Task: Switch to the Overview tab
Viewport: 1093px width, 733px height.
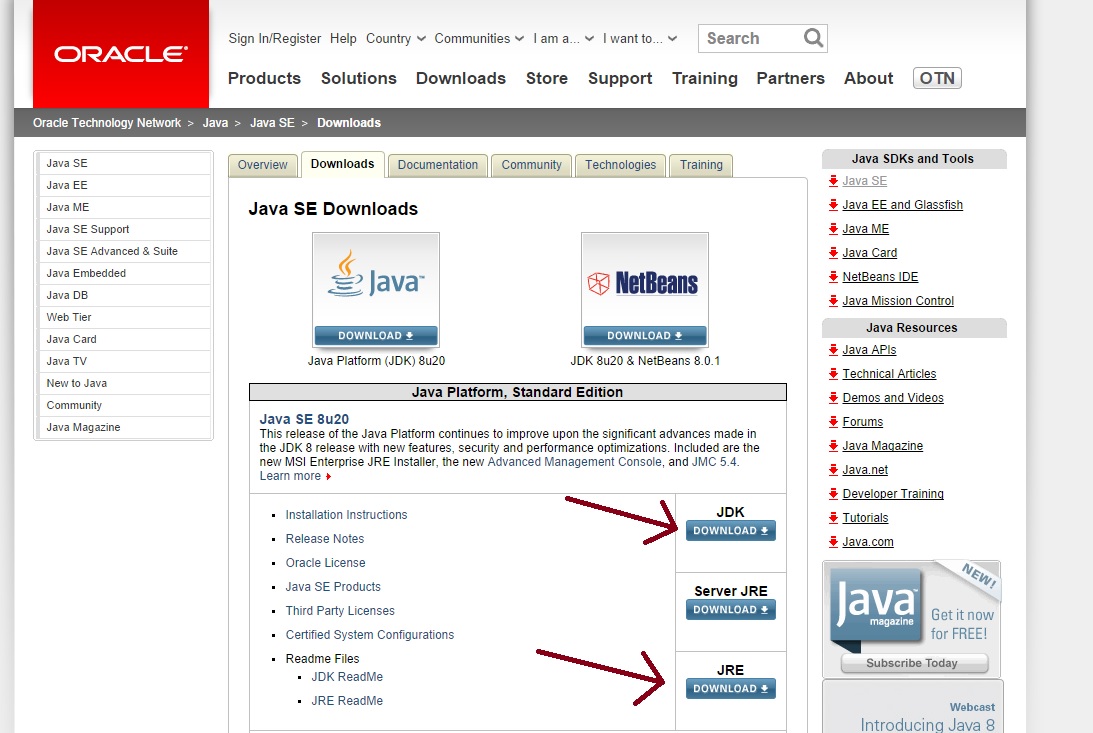Action: tap(263, 165)
